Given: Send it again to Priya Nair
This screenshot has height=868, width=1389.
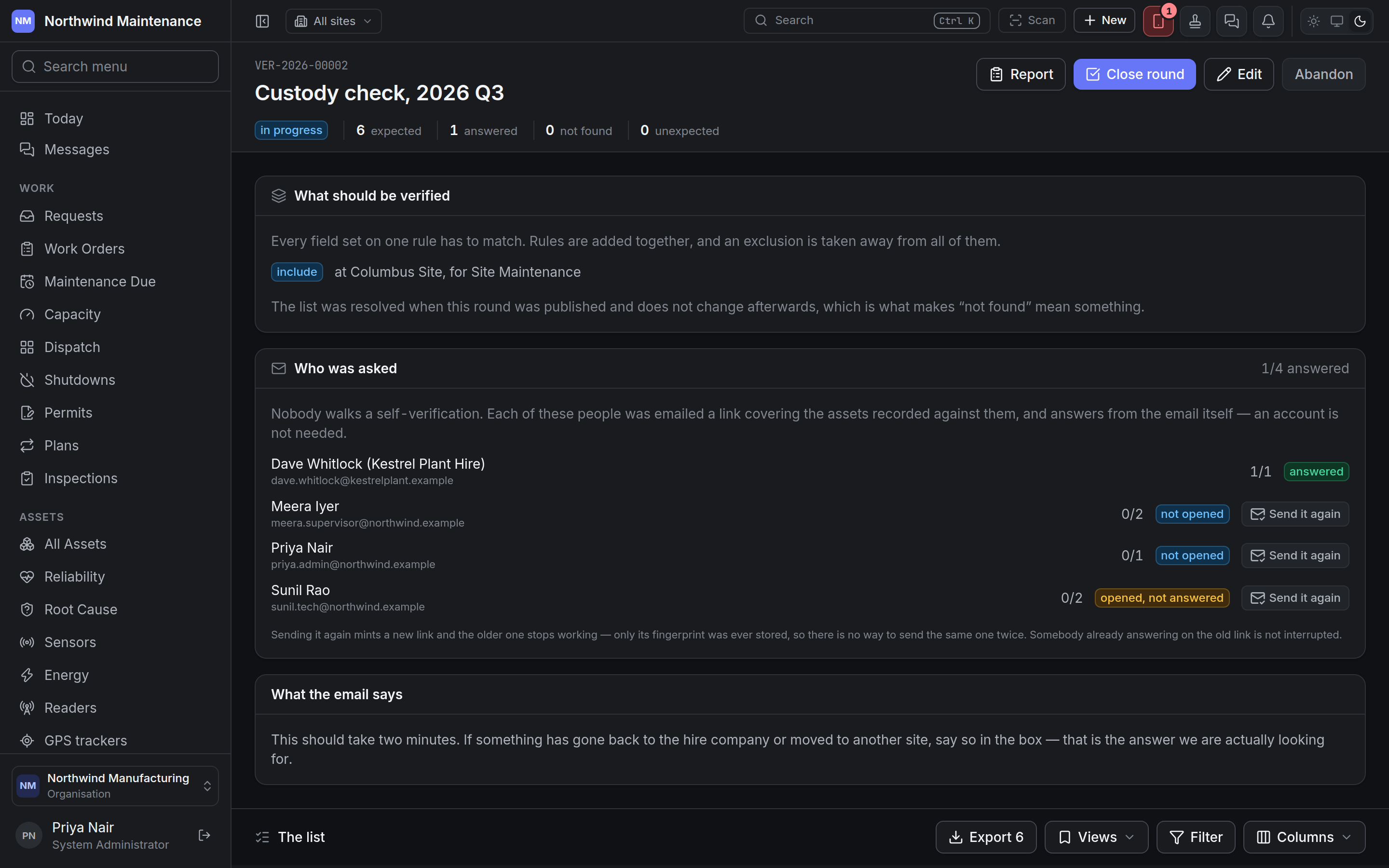Looking at the screenshot, I should (x=1295, y=555).
